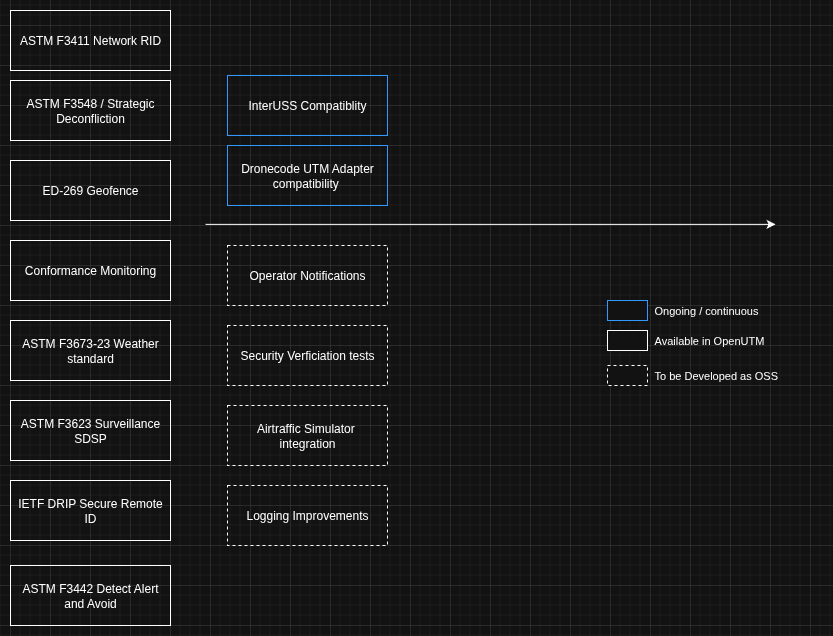
Task: Click the Ongoing / continuous legend label
Action: [706, 311]
